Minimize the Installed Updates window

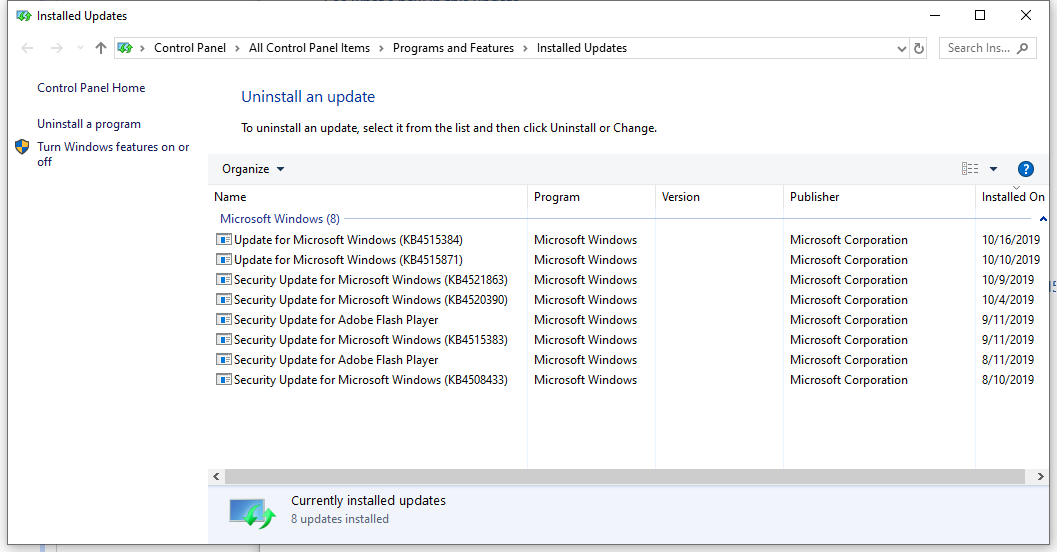pyautogui.click(x=935, y=16)
